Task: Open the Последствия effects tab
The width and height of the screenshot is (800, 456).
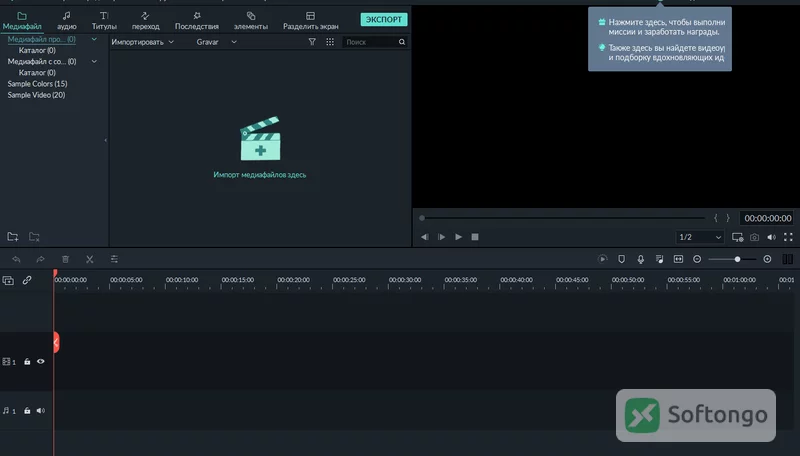Action: pos(196,21)
